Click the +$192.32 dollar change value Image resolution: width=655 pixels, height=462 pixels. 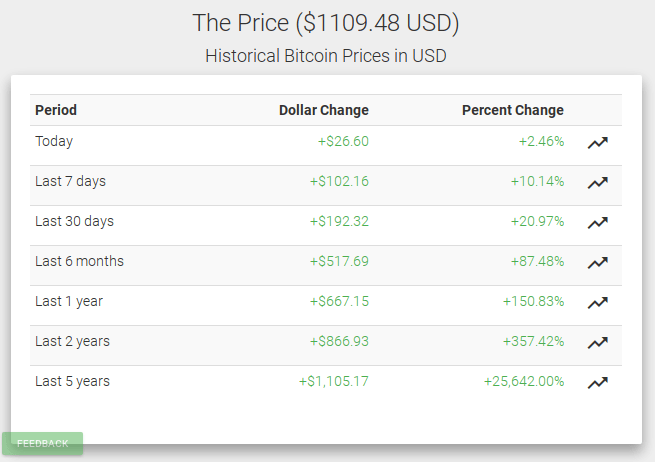(x=339, y=221)
